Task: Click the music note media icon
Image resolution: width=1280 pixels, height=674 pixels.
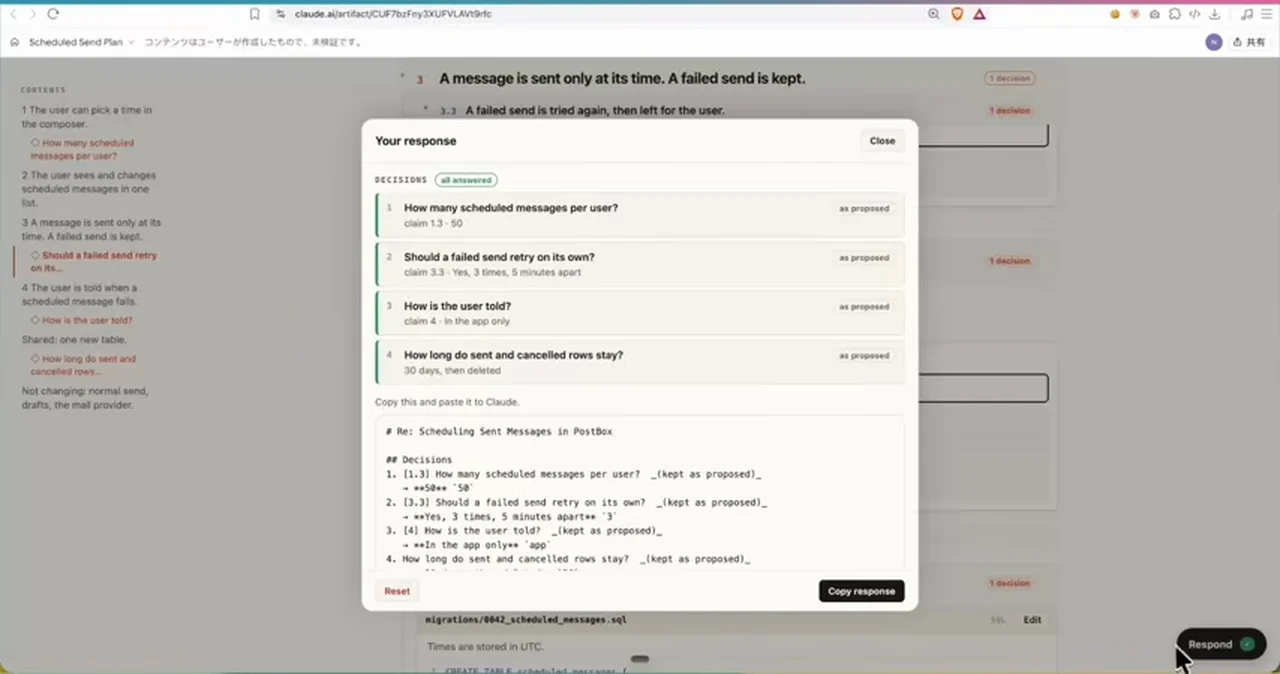Action: pyautogui.click(x=1246, y=14)
